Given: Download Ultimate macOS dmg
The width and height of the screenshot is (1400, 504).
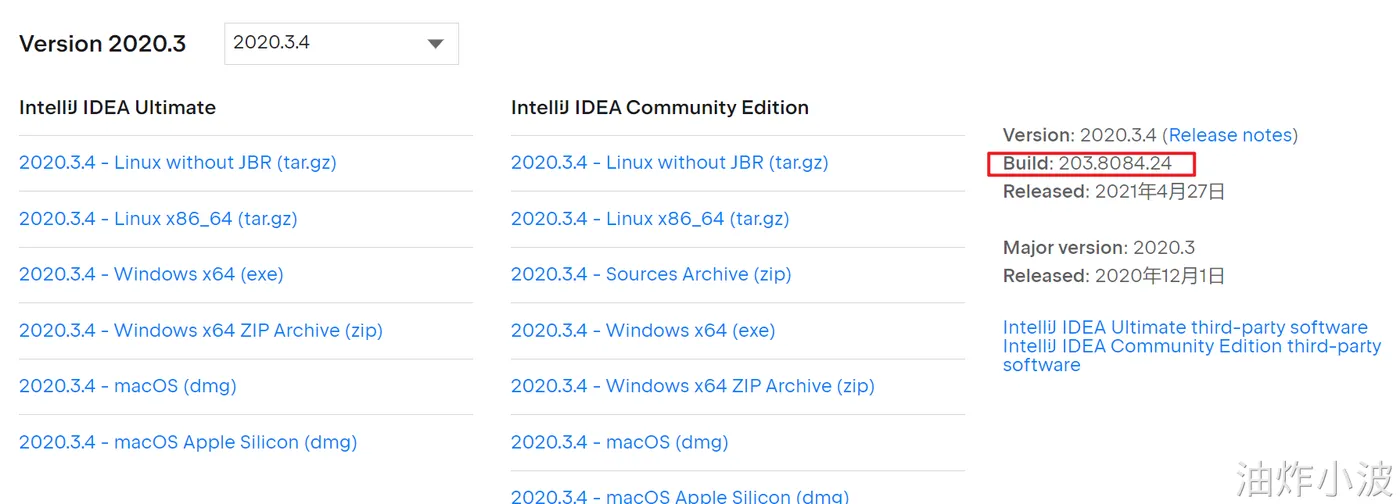Looking at the screenshot, I should (128, 387).
